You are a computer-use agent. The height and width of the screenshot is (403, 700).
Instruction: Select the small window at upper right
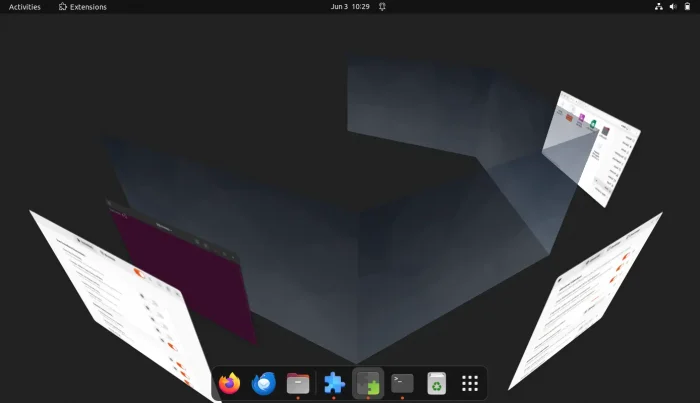(590, 145)
